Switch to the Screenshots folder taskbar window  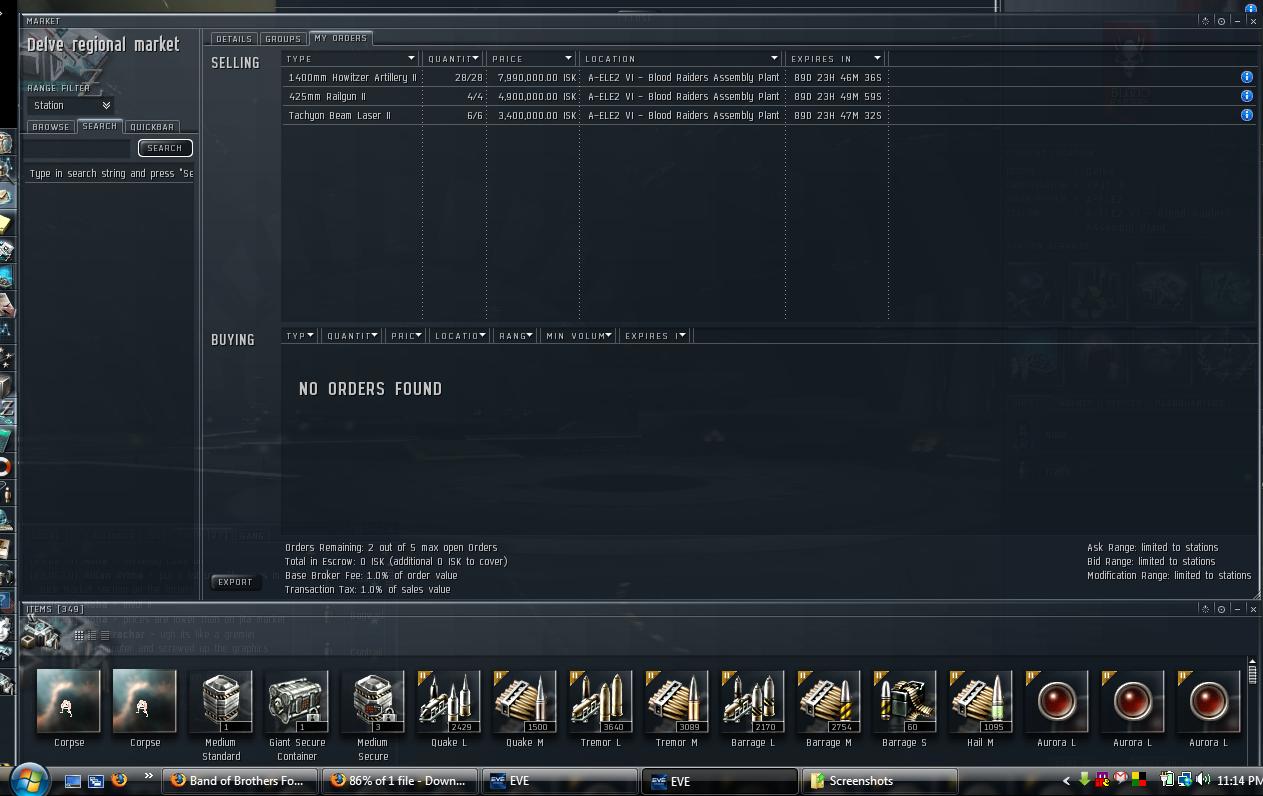click(880, 781)
